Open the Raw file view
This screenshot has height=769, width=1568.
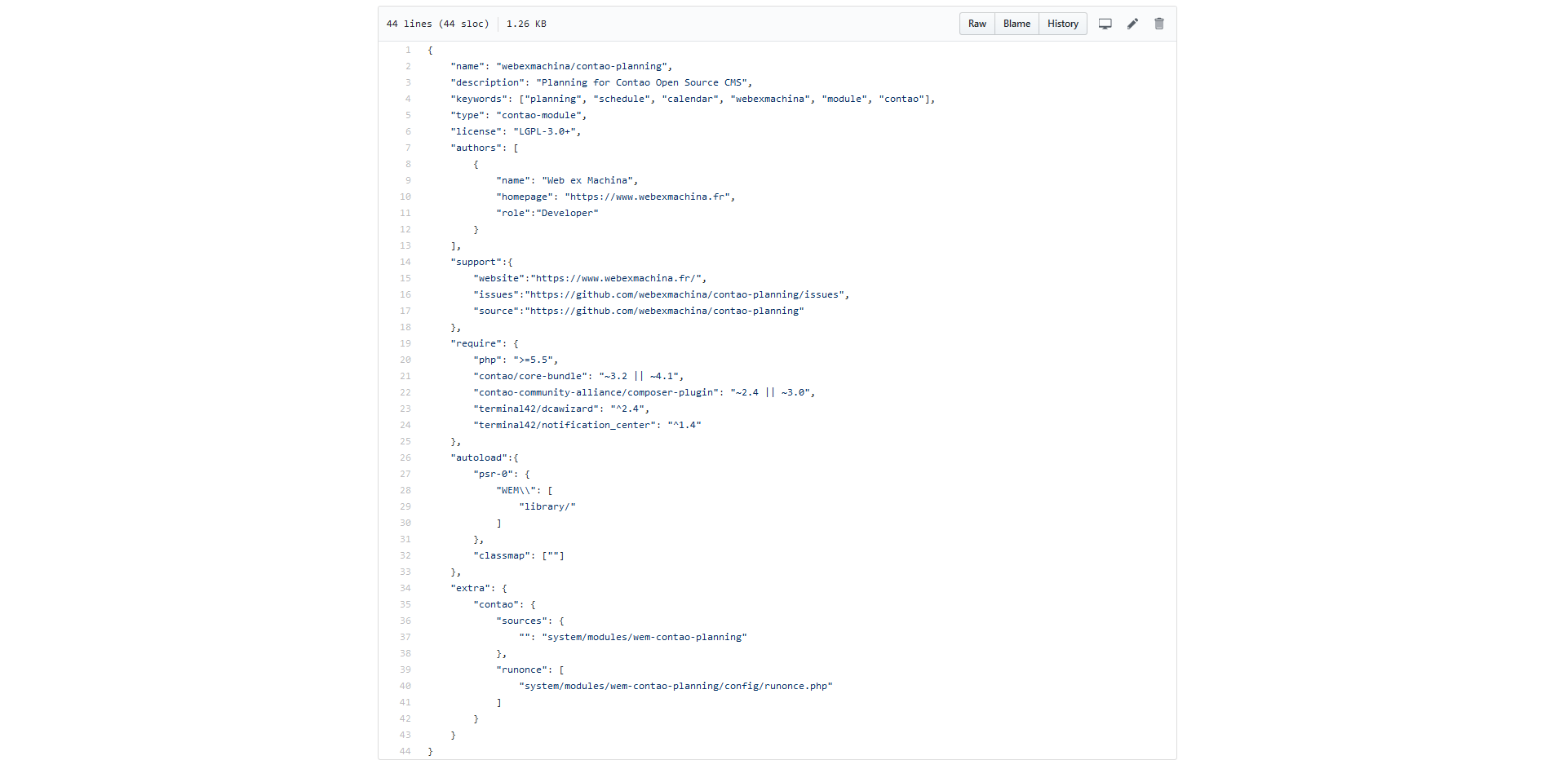[977, 24]
